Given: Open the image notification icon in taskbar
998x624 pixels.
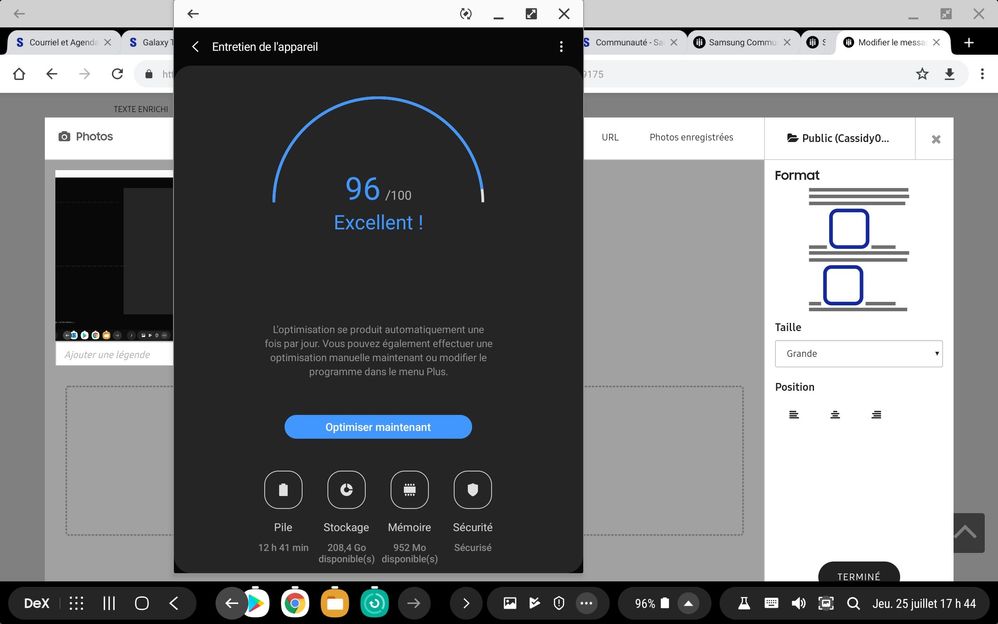Looking at the screenshot, I should click(x=510, y=603).
